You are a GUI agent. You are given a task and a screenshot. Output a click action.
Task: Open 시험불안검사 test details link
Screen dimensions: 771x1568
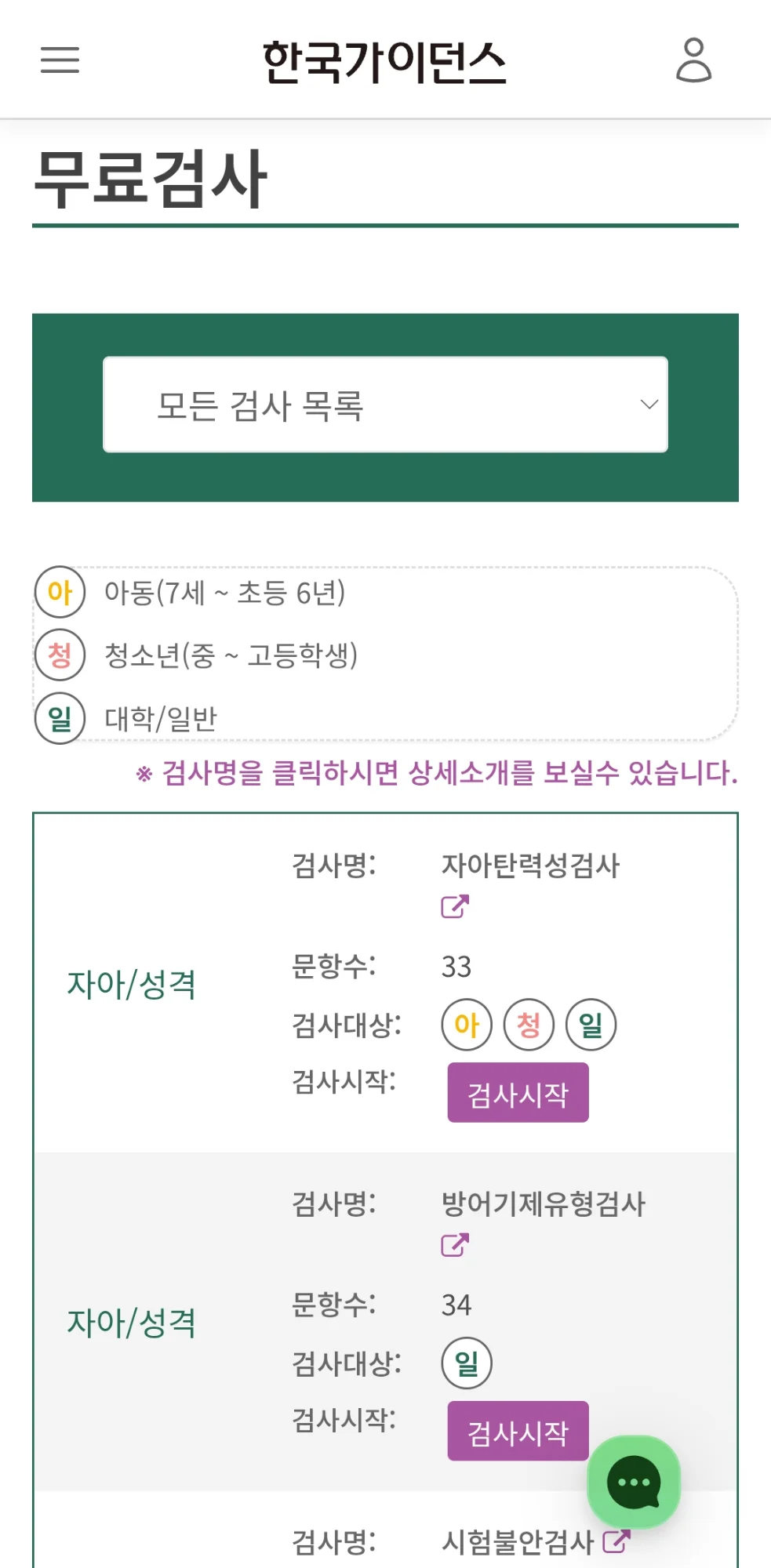[x=518, y=1542]
